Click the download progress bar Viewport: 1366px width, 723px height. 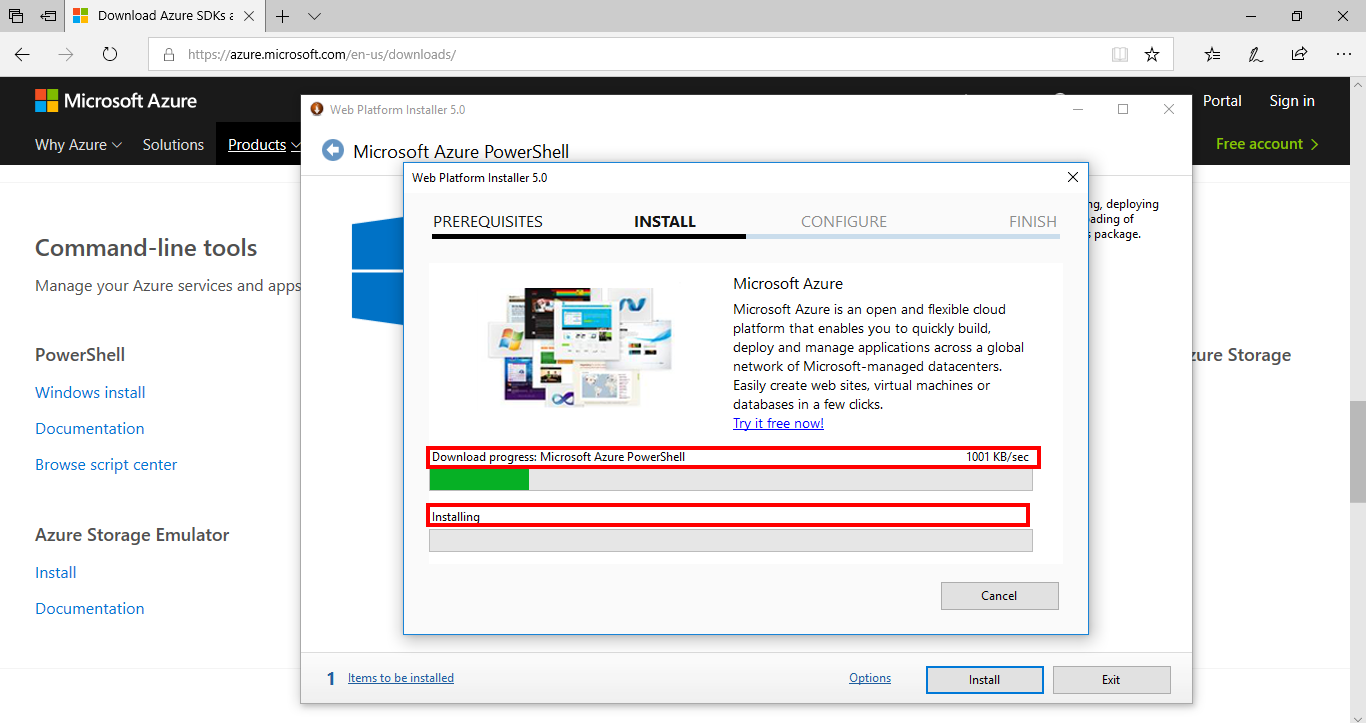(x=731, y=480)
